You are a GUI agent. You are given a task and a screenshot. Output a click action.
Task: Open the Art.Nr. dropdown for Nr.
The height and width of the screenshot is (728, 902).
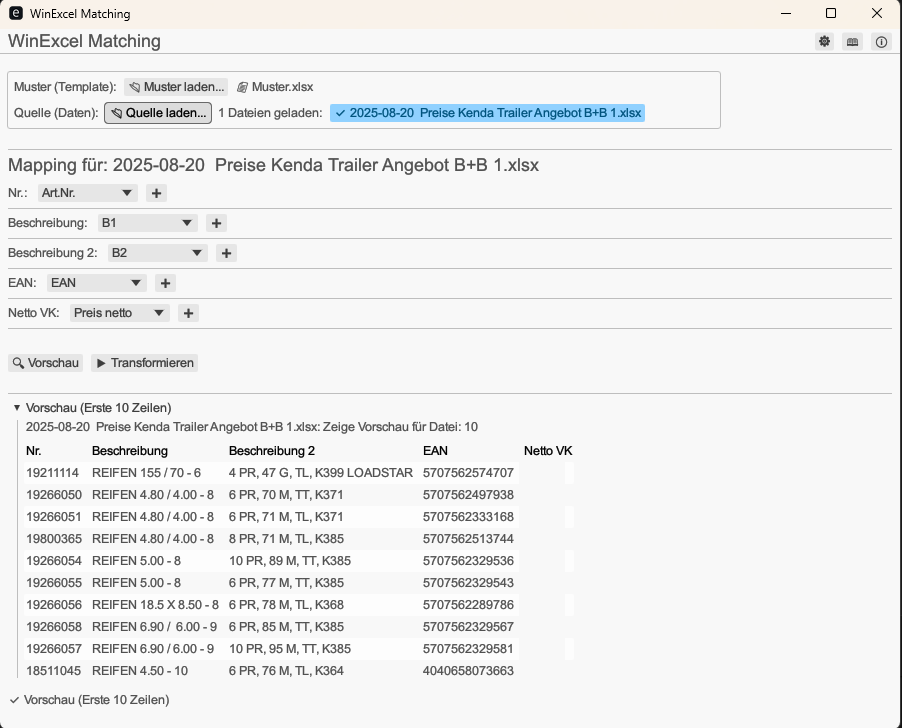tap(87, 192)
